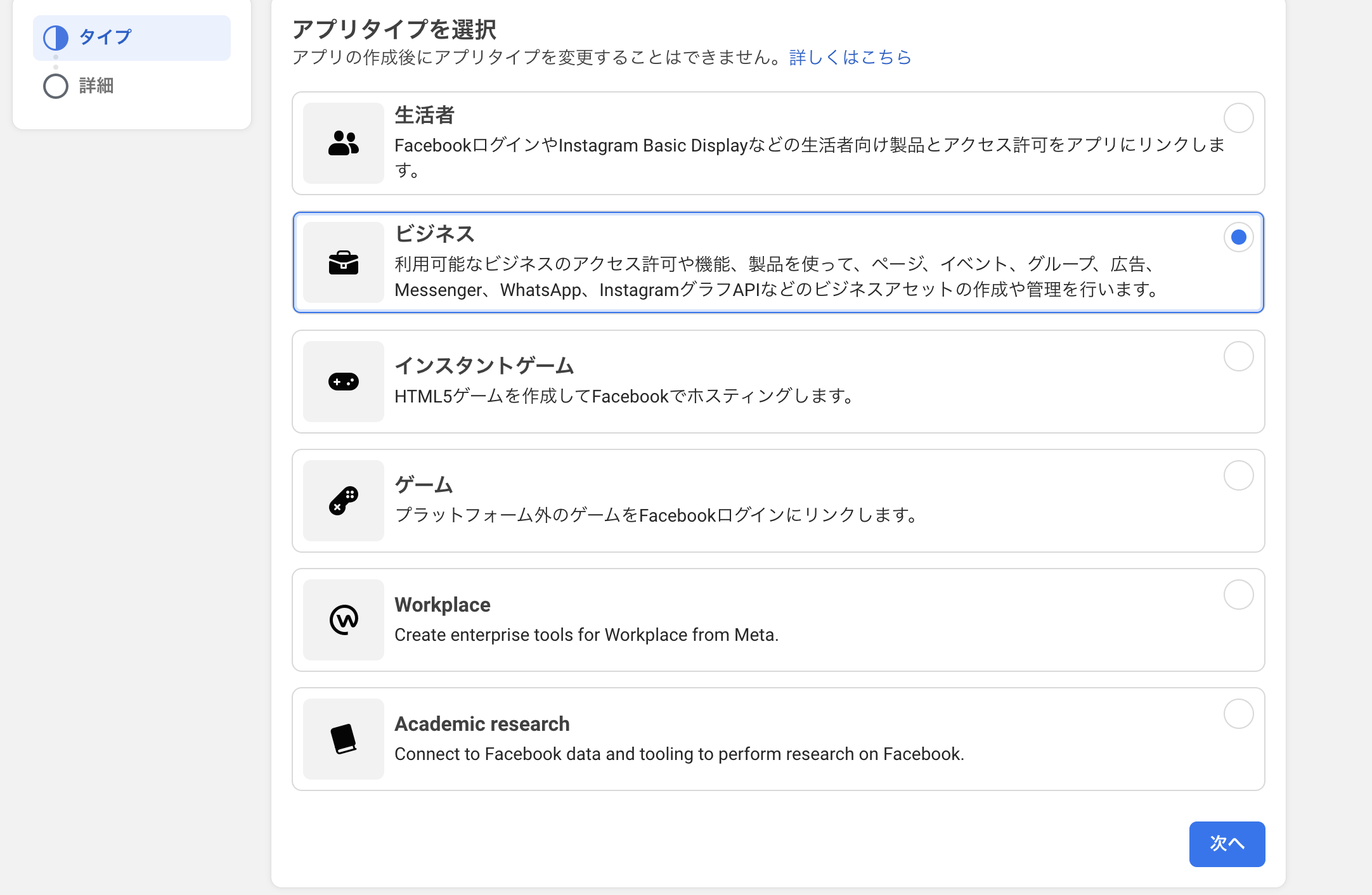This screenshot has height=895, width=1372.
Task: Select the インスタントゲーム radio button
Action: coord(1238,356)
